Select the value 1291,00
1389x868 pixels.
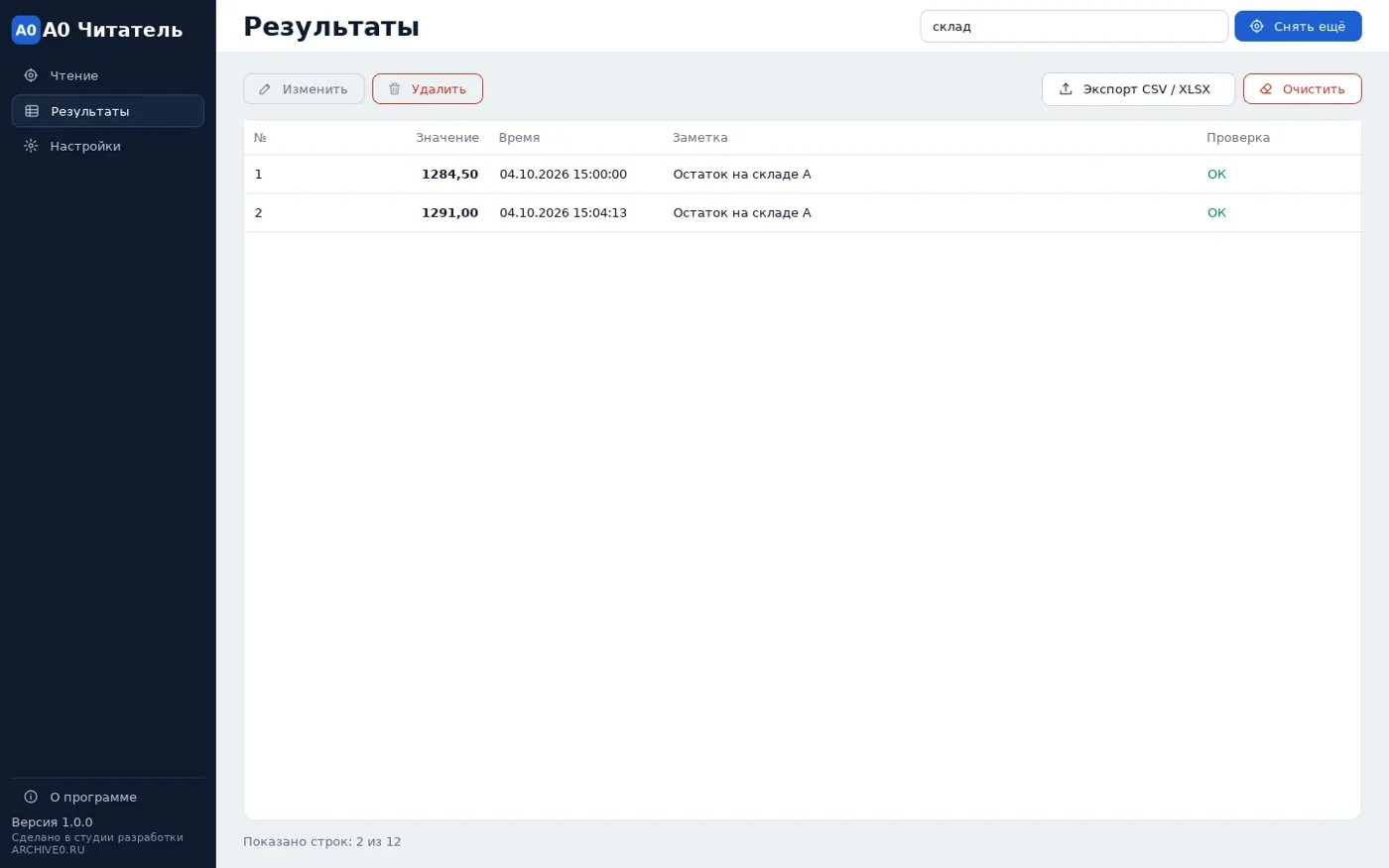[x=449, y=212]
